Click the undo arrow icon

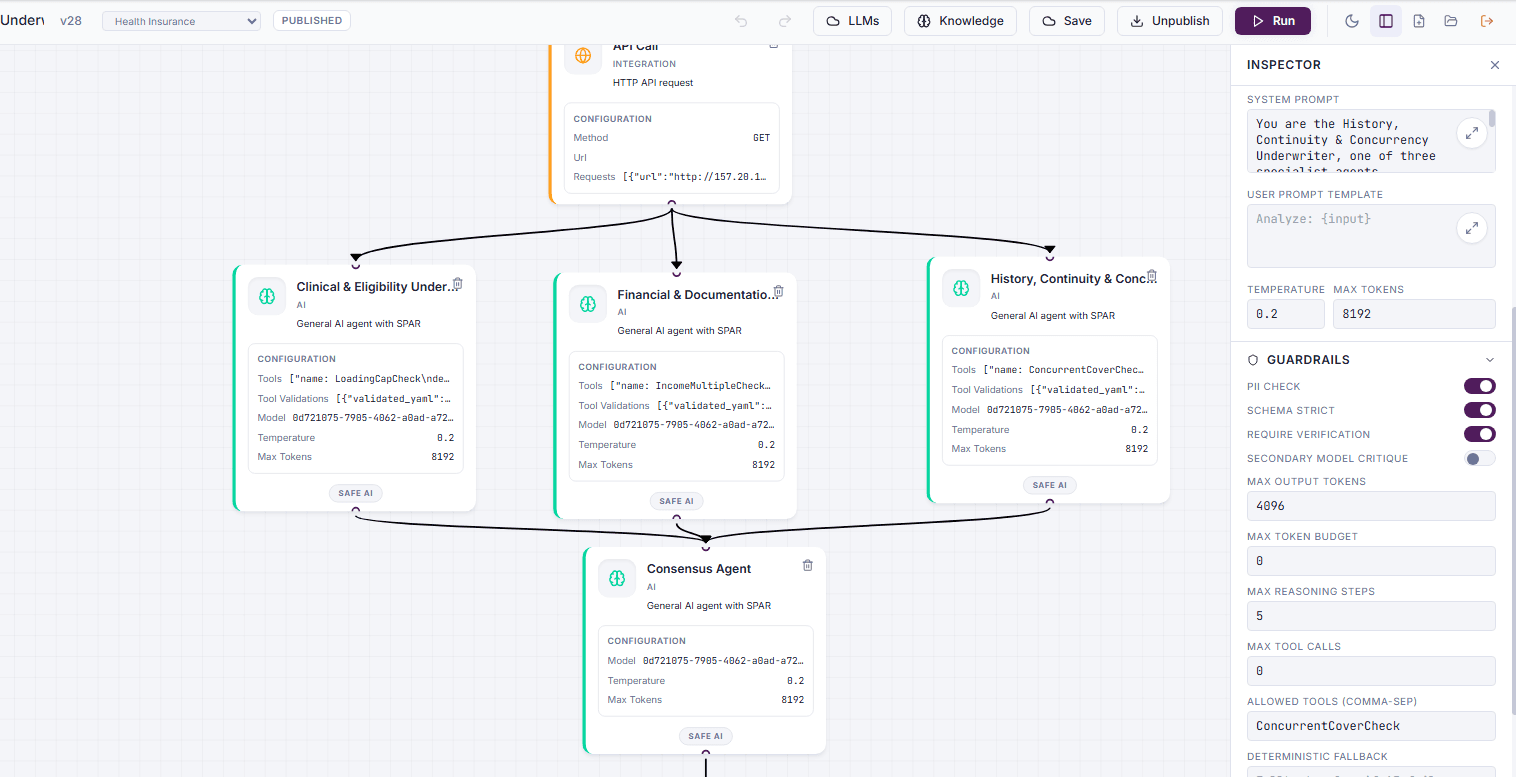741,21
